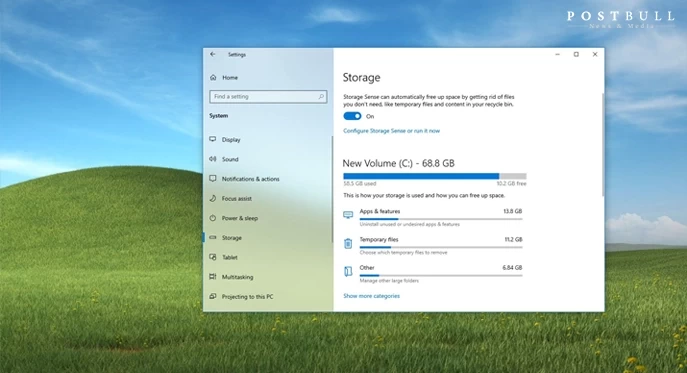Select Projecting to this PC label
This screenshot has height=373, width=687.
click(247, 297)
